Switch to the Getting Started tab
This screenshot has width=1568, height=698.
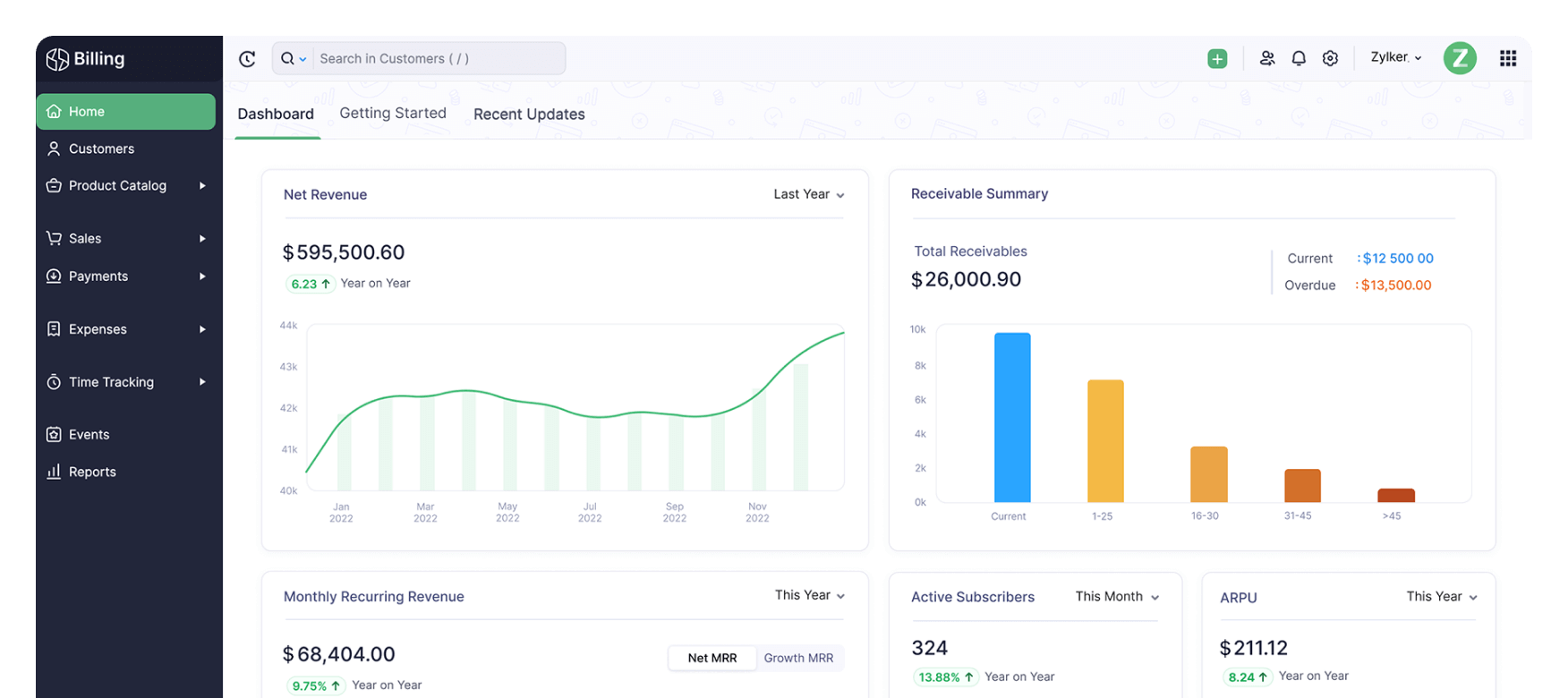tap(393, 114)
